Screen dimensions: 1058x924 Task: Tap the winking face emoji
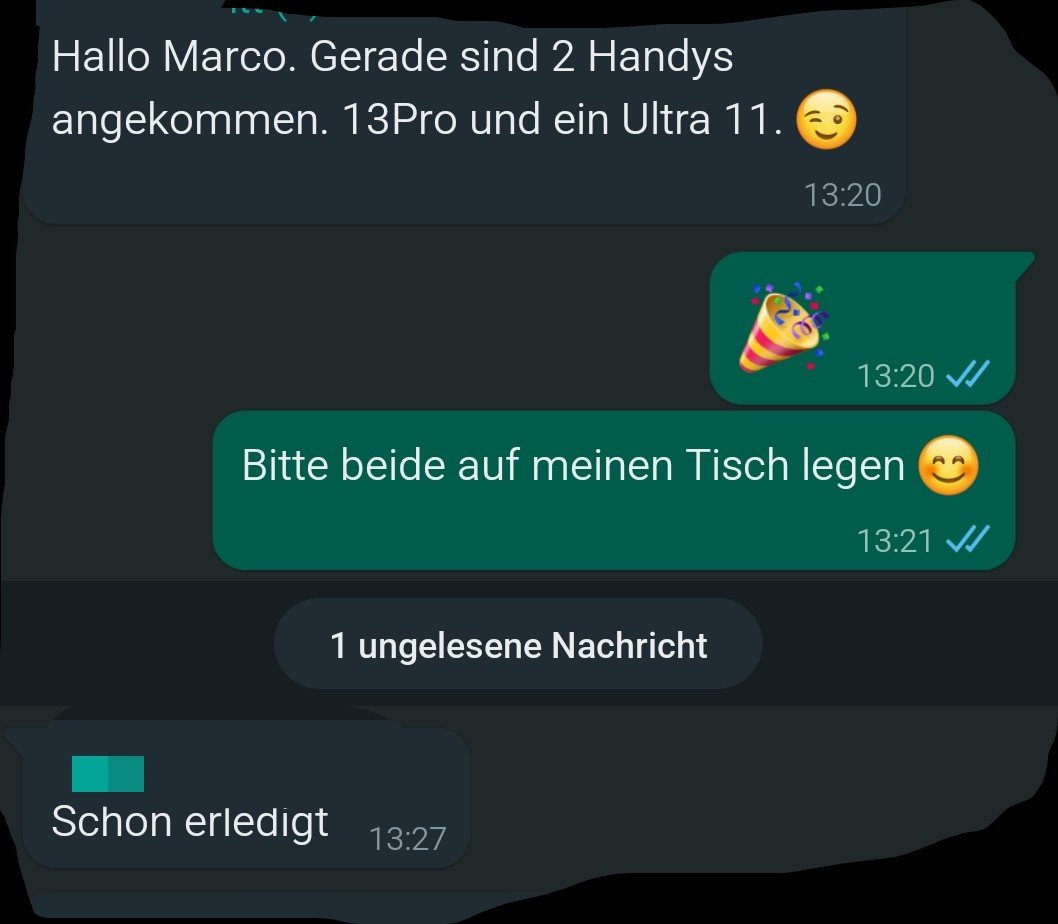pos(827,119)
